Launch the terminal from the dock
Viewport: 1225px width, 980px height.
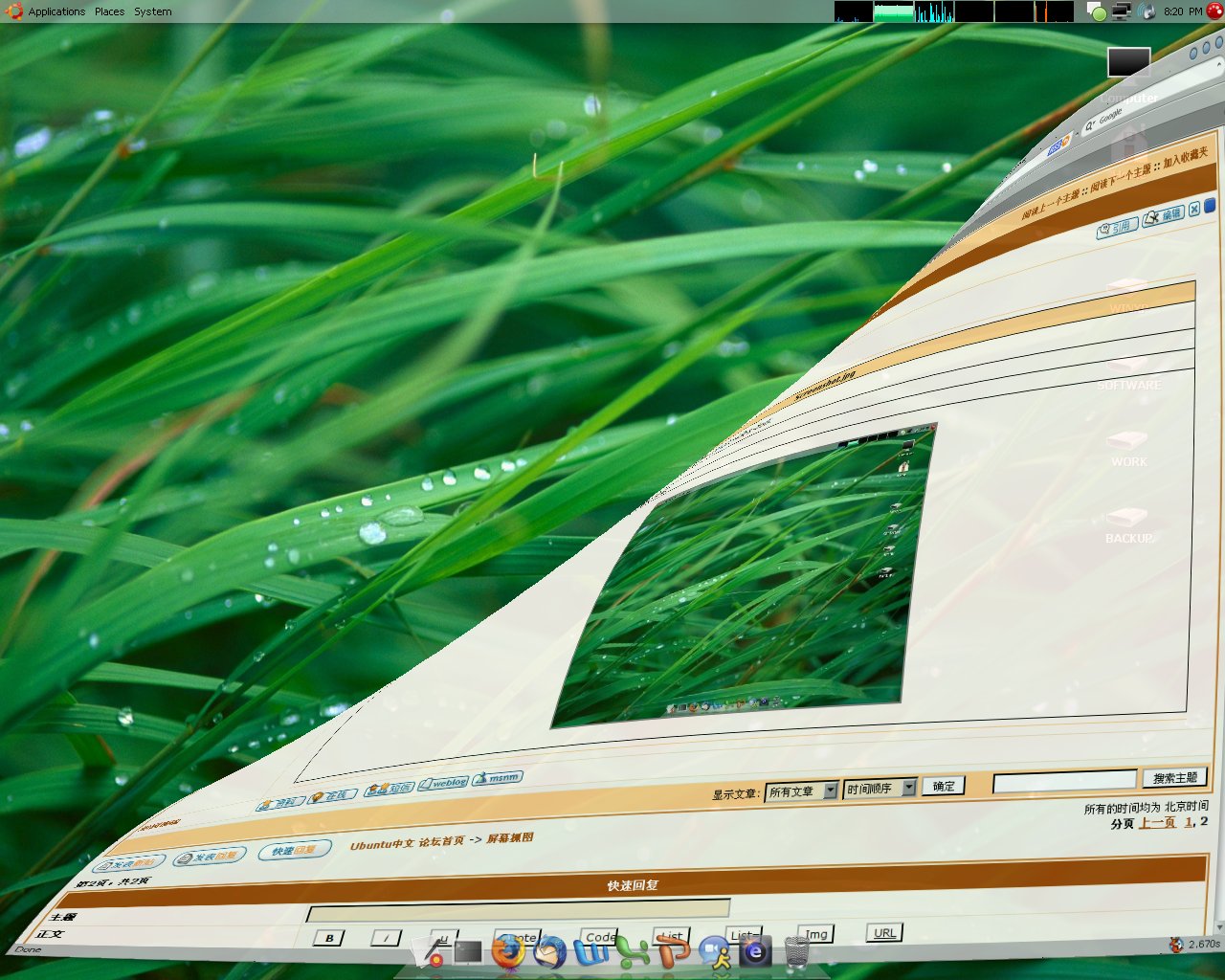click(x=468, y=951)
